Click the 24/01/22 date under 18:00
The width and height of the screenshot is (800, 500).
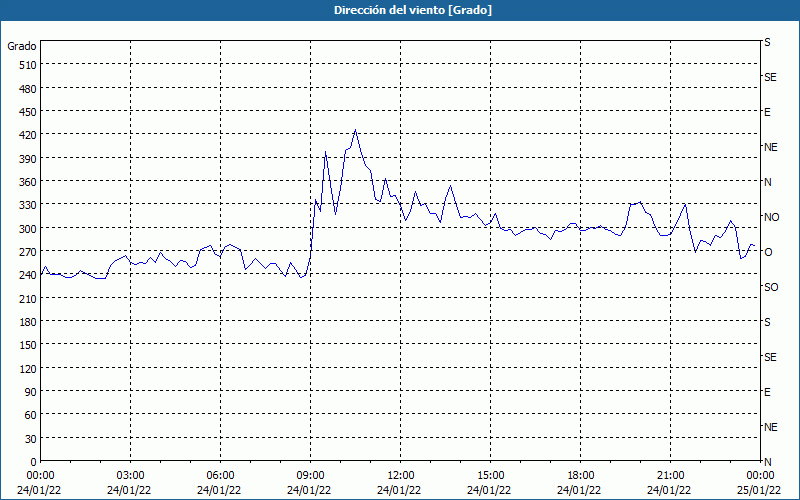click(579, 490)
